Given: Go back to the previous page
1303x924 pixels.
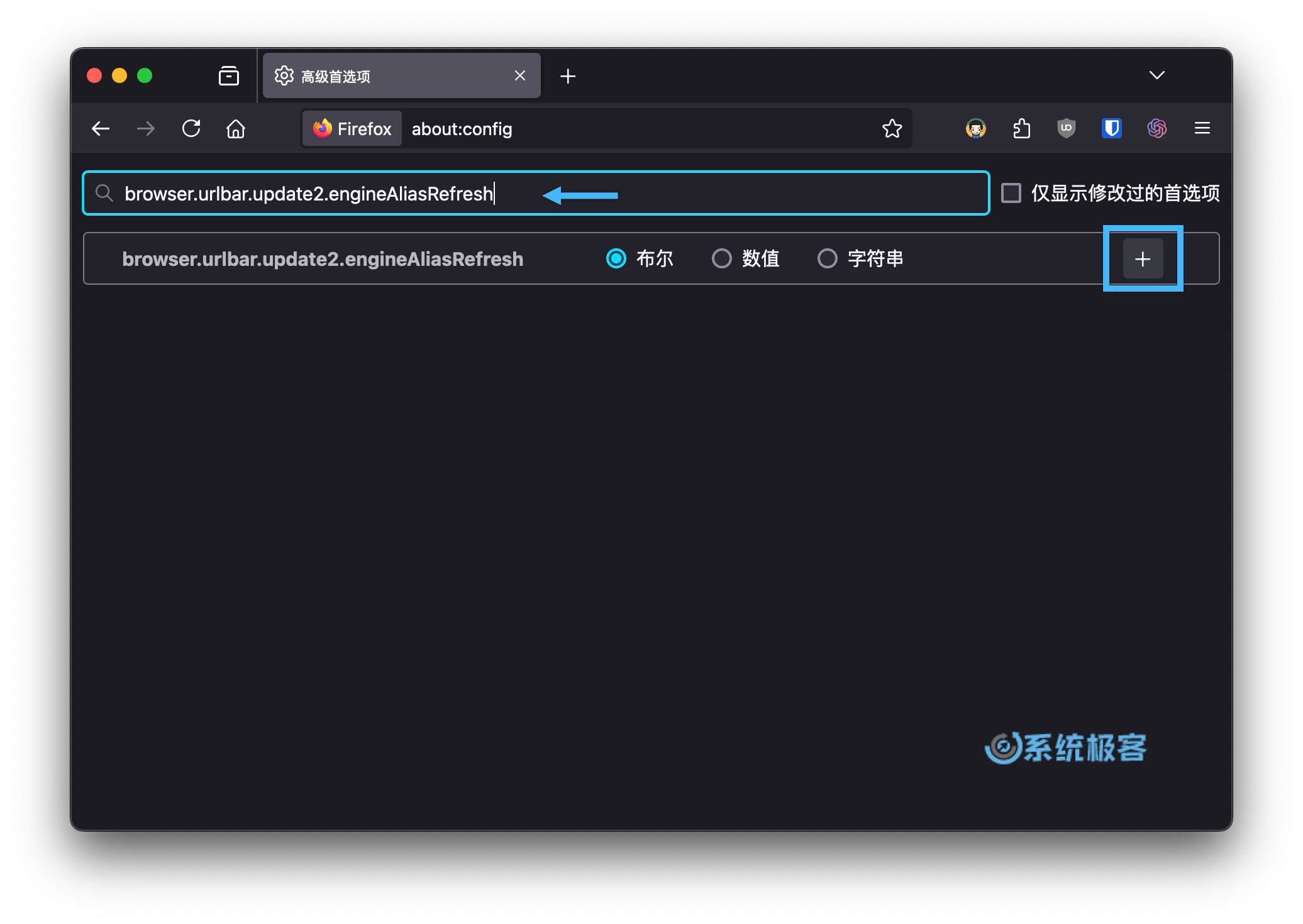Looking at the screenshot, I should click(101, 129).
